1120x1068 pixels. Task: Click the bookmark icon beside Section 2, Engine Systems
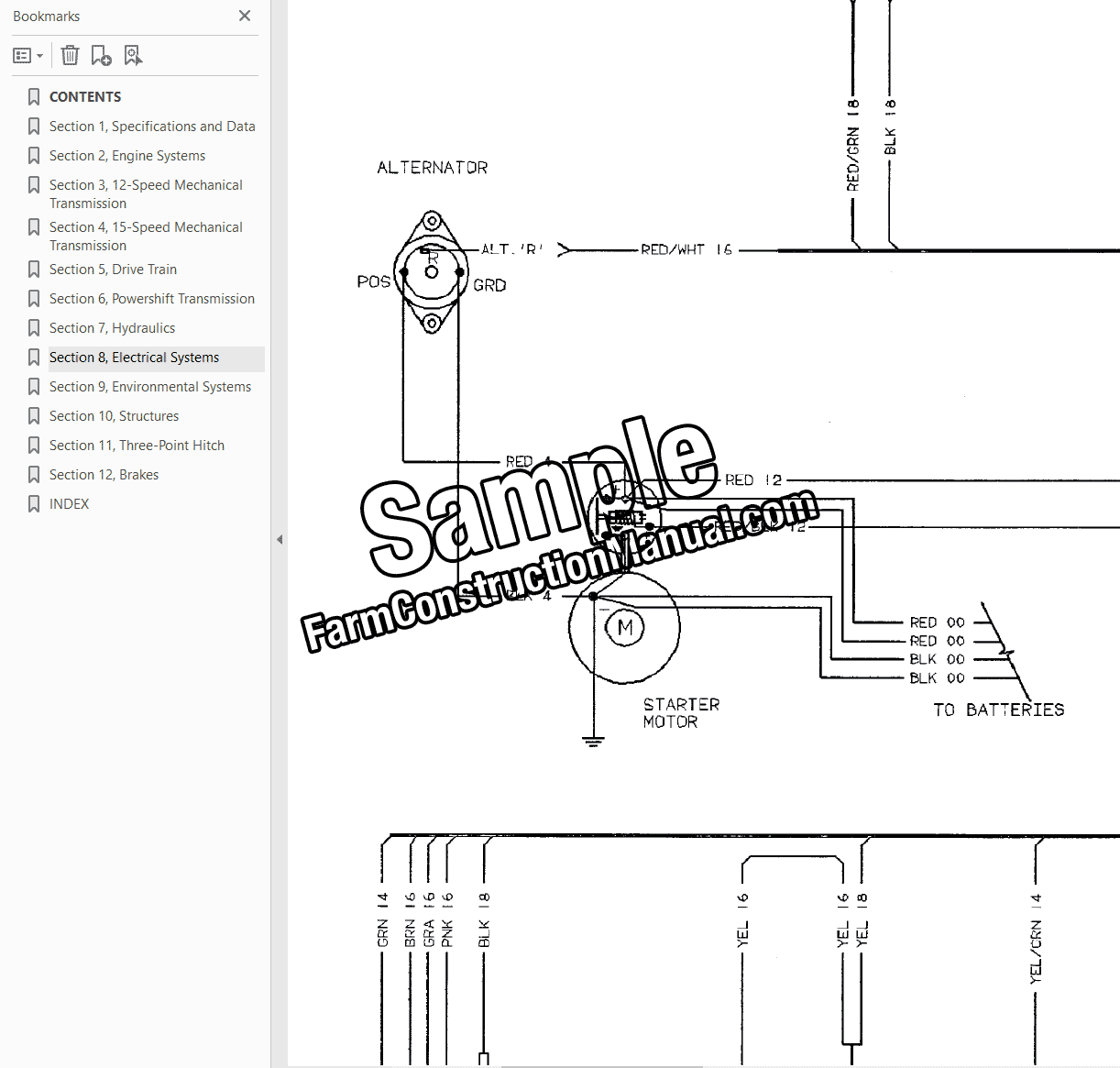(34, 156)
